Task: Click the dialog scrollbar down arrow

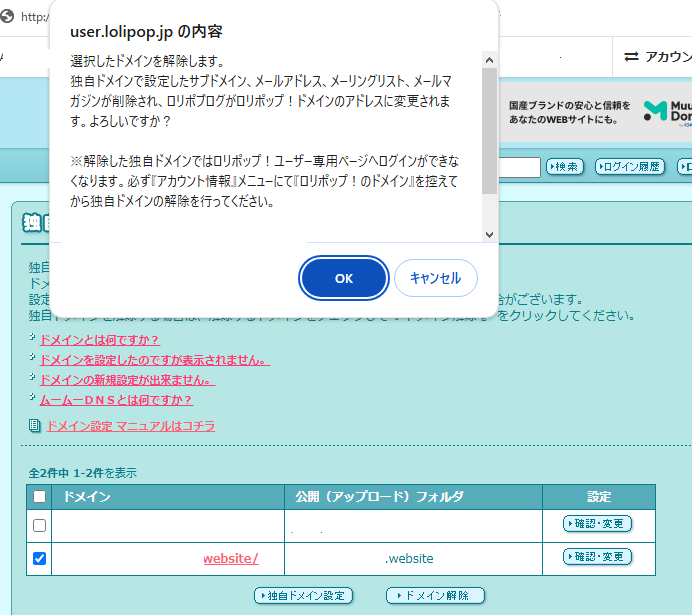Action: (489, 234)
